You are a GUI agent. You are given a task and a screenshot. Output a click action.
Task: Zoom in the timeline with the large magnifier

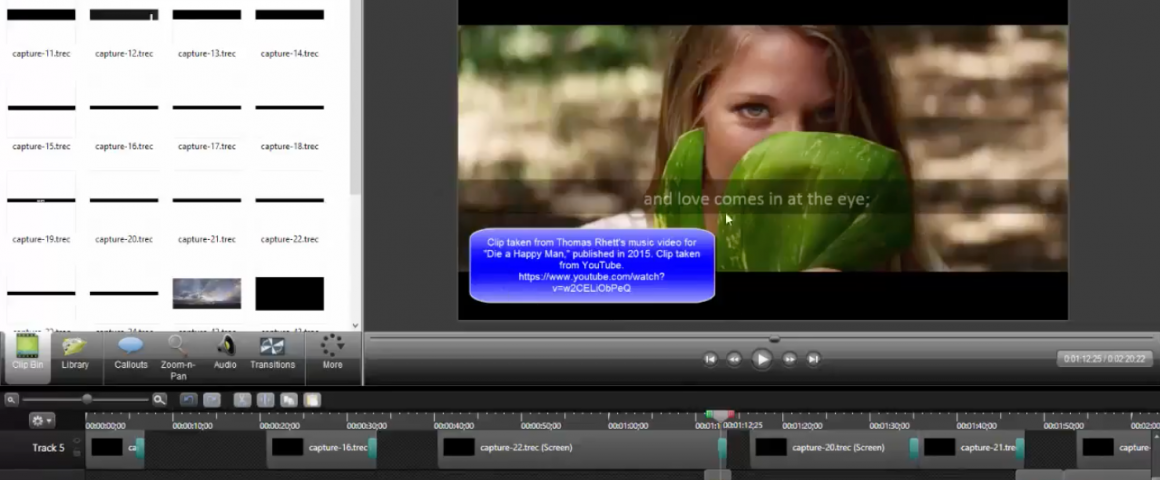pos(159,399)
